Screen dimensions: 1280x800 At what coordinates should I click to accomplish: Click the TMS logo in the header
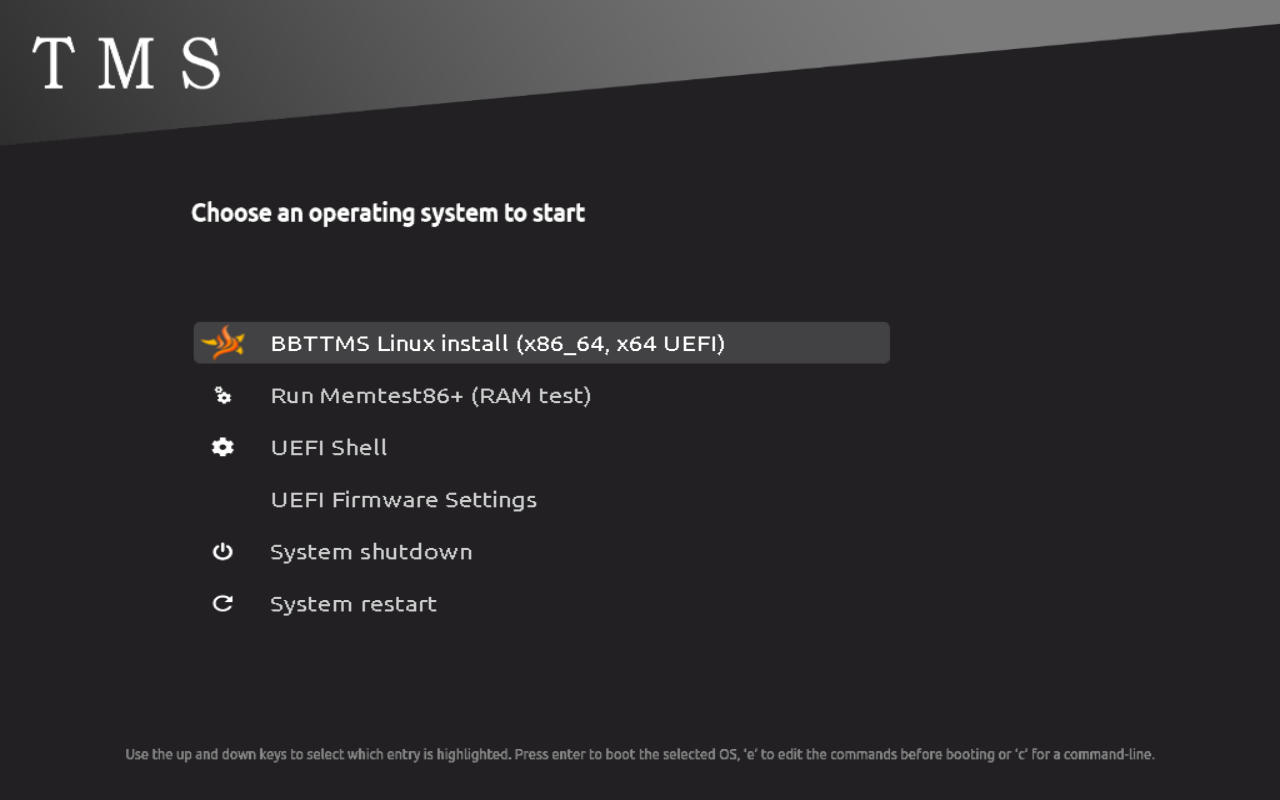point(126,64)
